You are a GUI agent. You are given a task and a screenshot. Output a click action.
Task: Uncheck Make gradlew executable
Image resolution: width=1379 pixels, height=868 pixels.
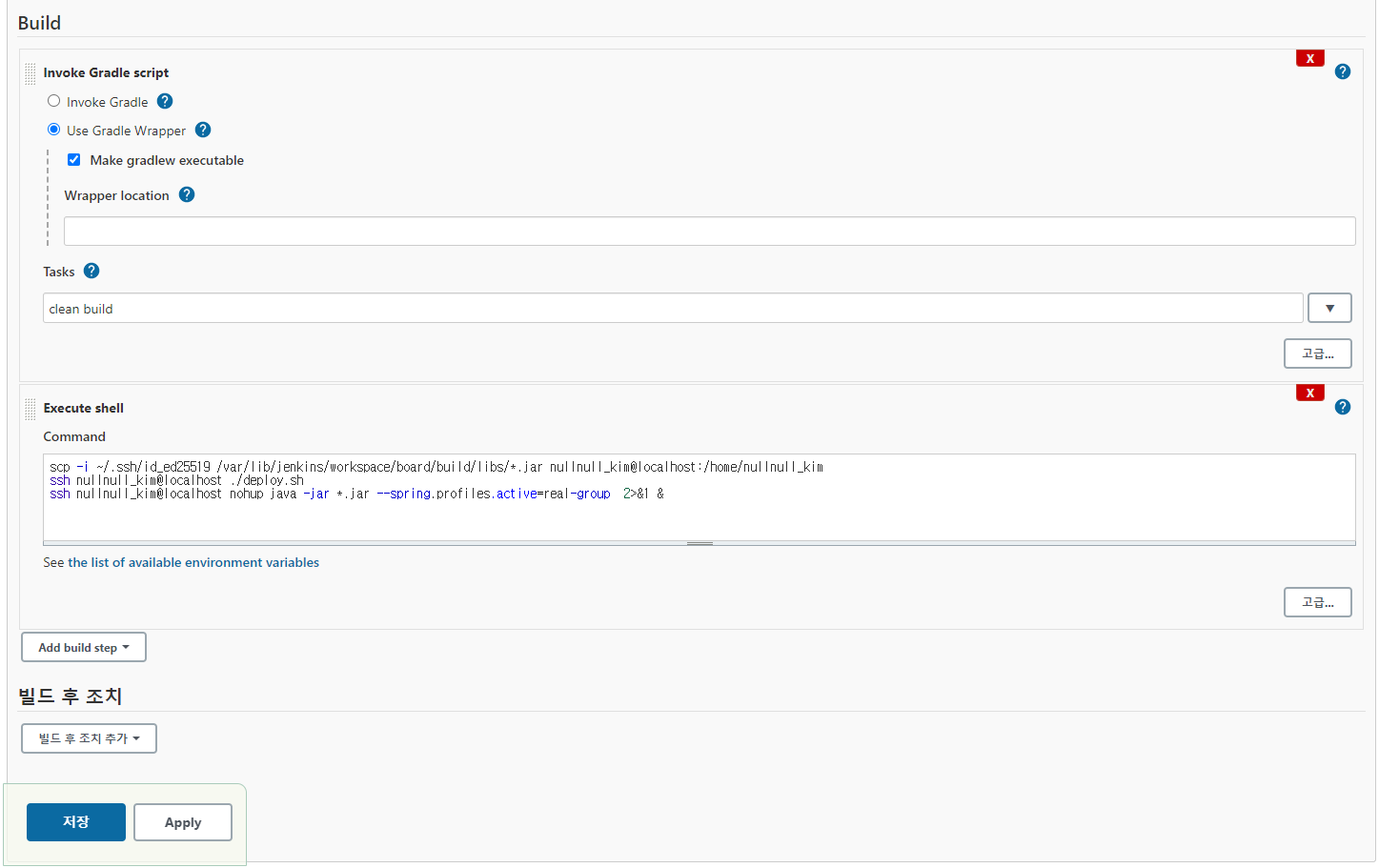(x=74, y=160)
